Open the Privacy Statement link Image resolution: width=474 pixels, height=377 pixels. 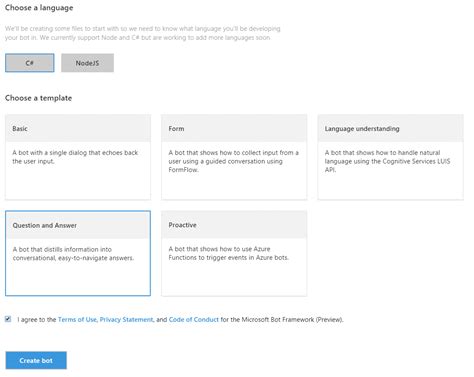point(126,319)
